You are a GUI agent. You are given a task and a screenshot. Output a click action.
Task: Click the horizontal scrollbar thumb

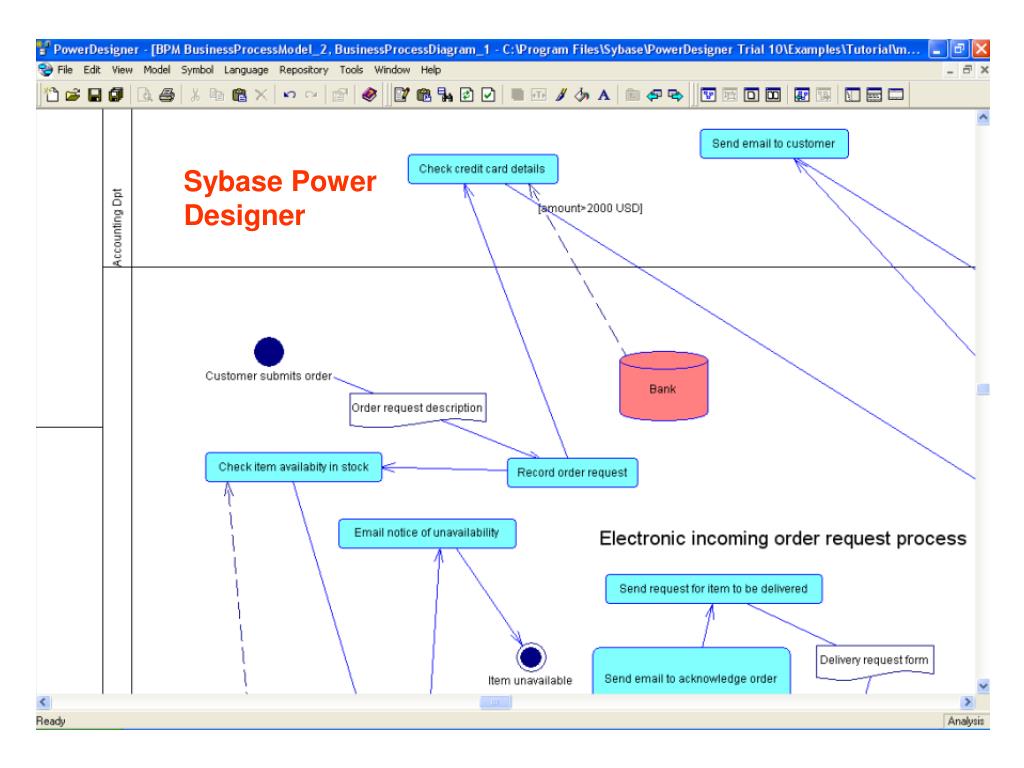[496, 702]
